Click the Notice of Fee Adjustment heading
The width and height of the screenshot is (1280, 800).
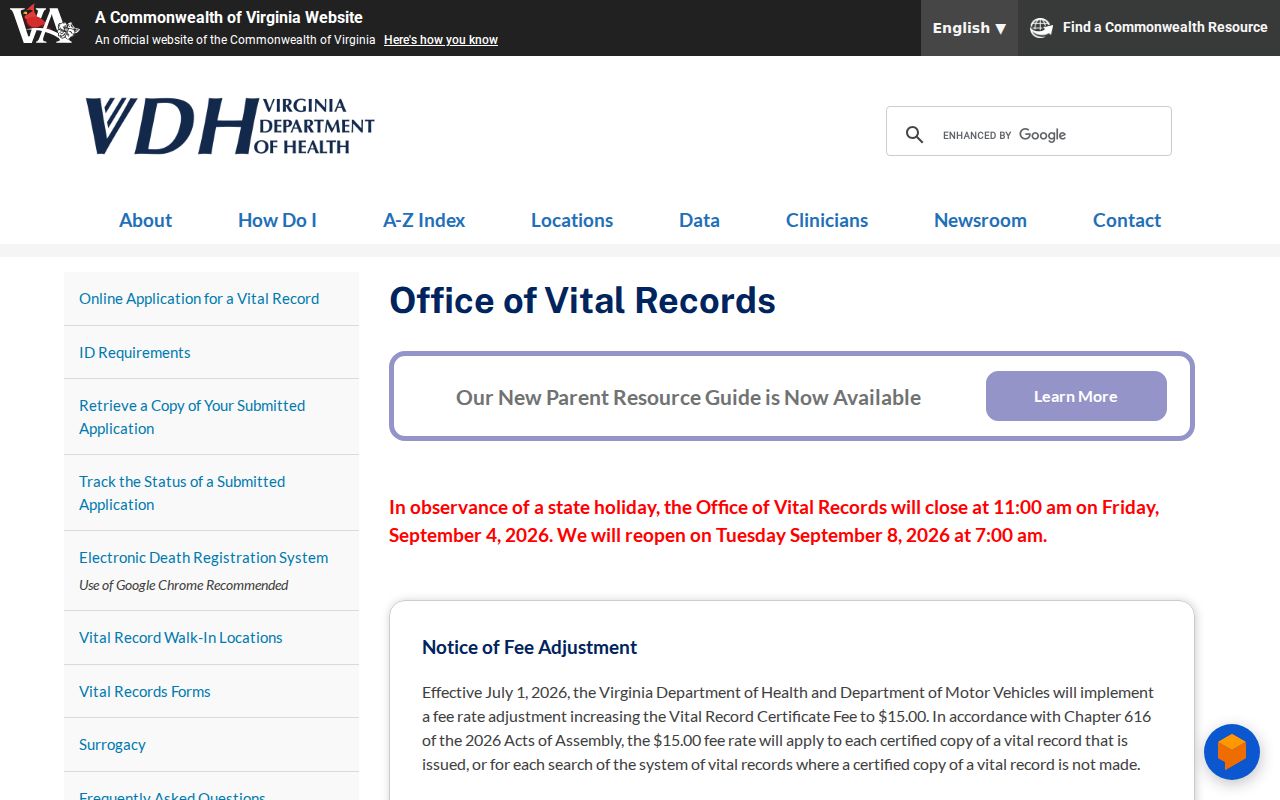(x=529, y=647)
